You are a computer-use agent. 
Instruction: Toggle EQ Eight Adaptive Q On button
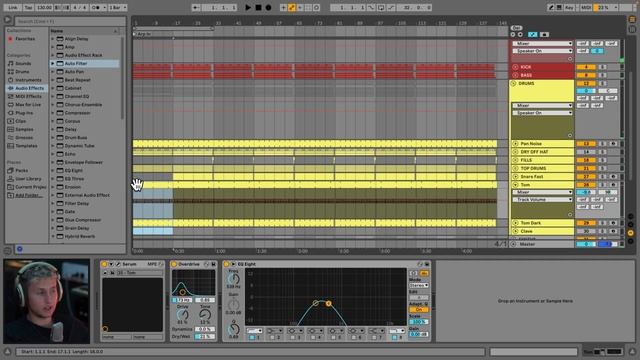[x=418, y=310]
